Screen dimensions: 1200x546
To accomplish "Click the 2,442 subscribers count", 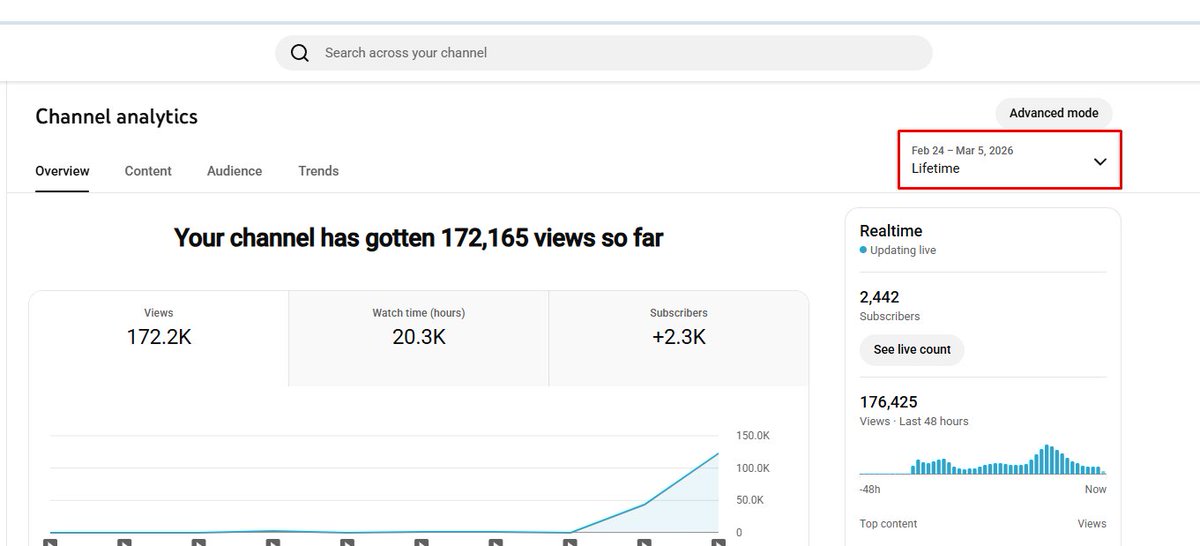I will pyautogui.click(x=879, y=297).
